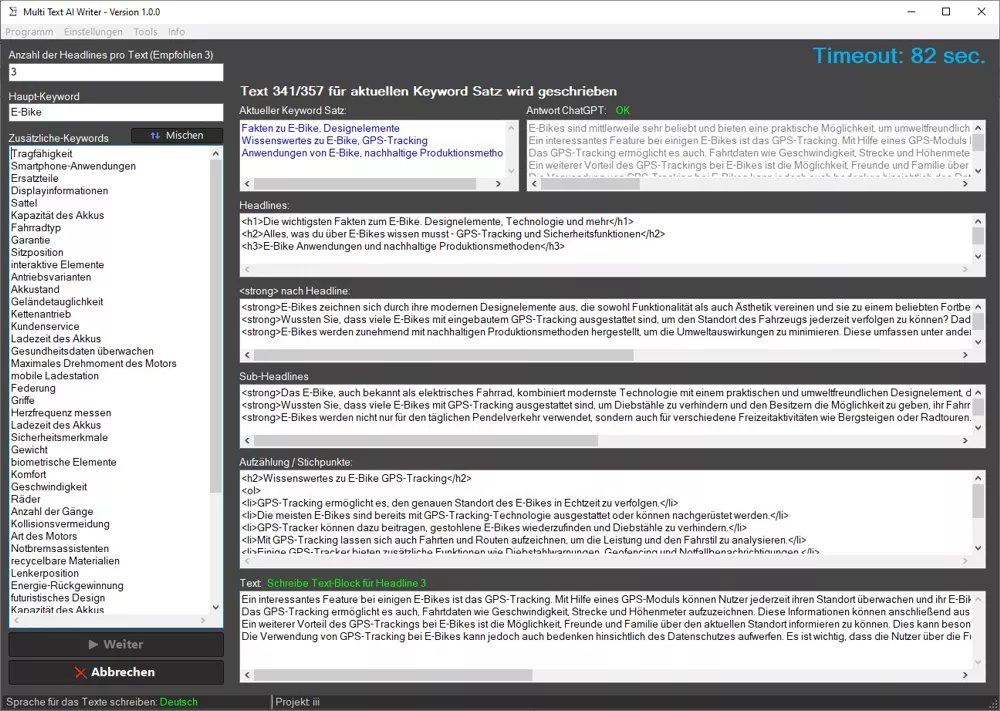Select Maximales Drehmoment des Motors keyword
Image resolution: width=1000 pixels, height=711 pixels.
click(93, 363)
